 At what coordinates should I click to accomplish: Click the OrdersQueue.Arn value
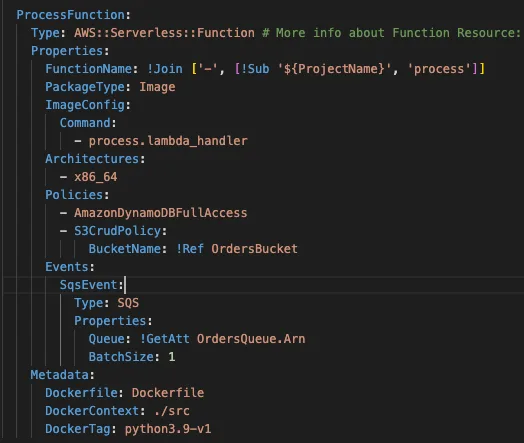[x=251, y=339]
